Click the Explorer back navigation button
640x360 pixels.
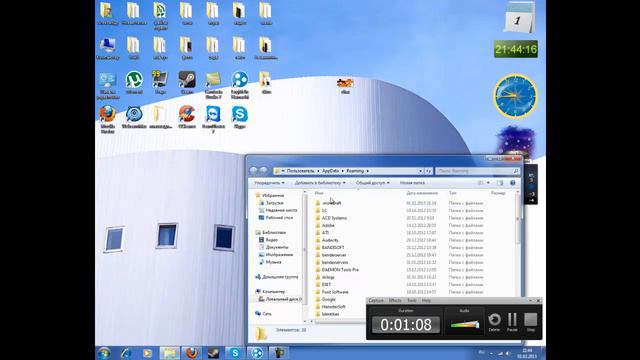click(x=253, y=171)
